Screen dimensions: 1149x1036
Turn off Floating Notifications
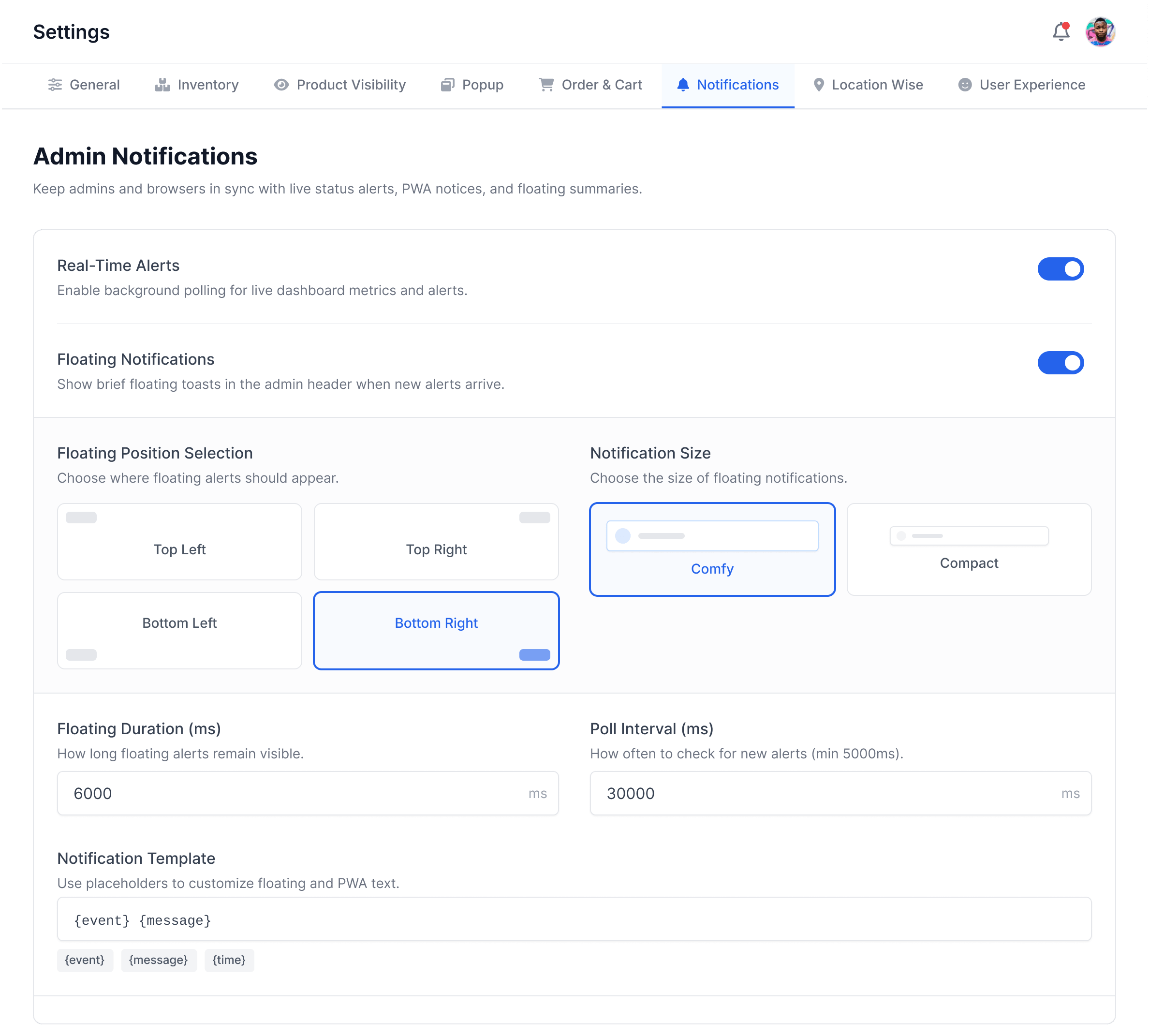pyautogui.click(x=1061, y=363)
